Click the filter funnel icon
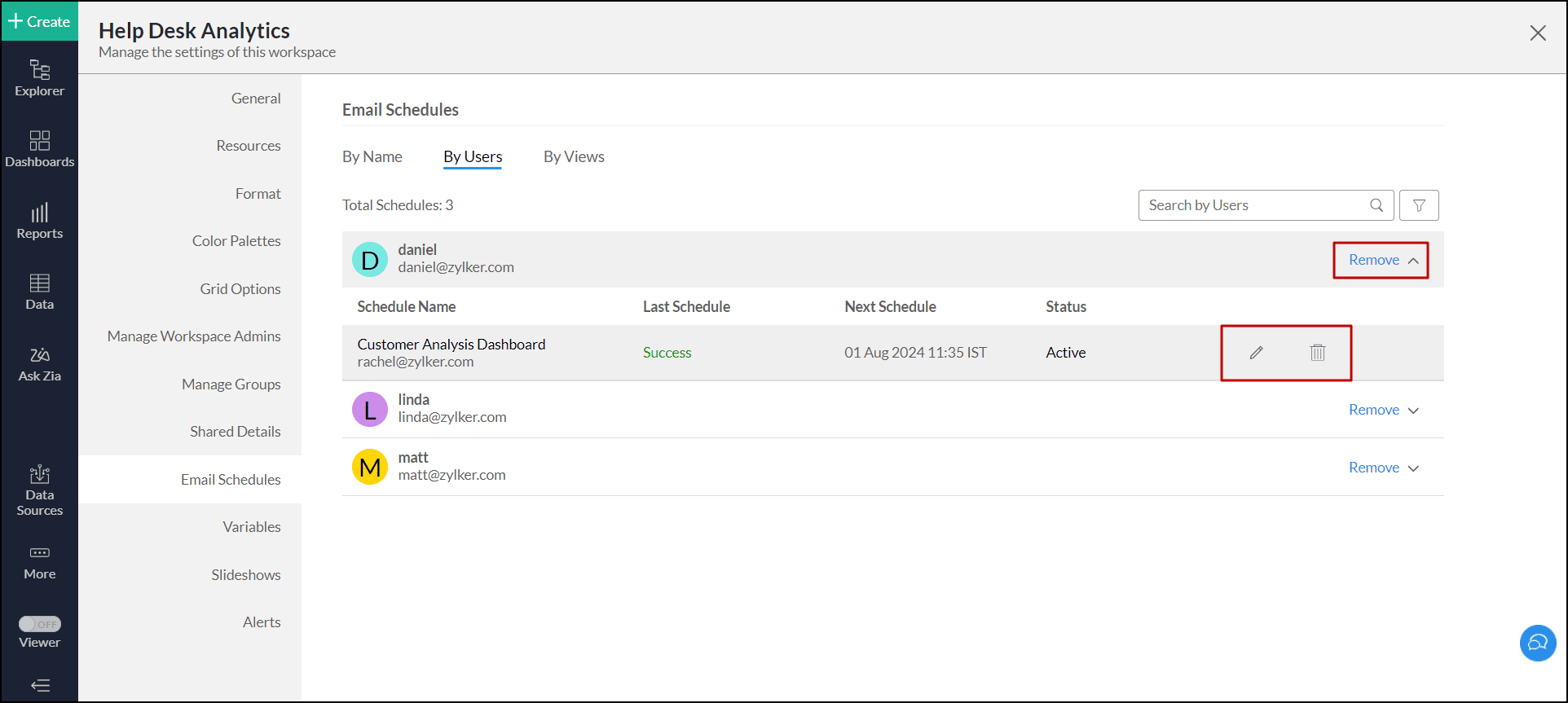 (1418, 205)
